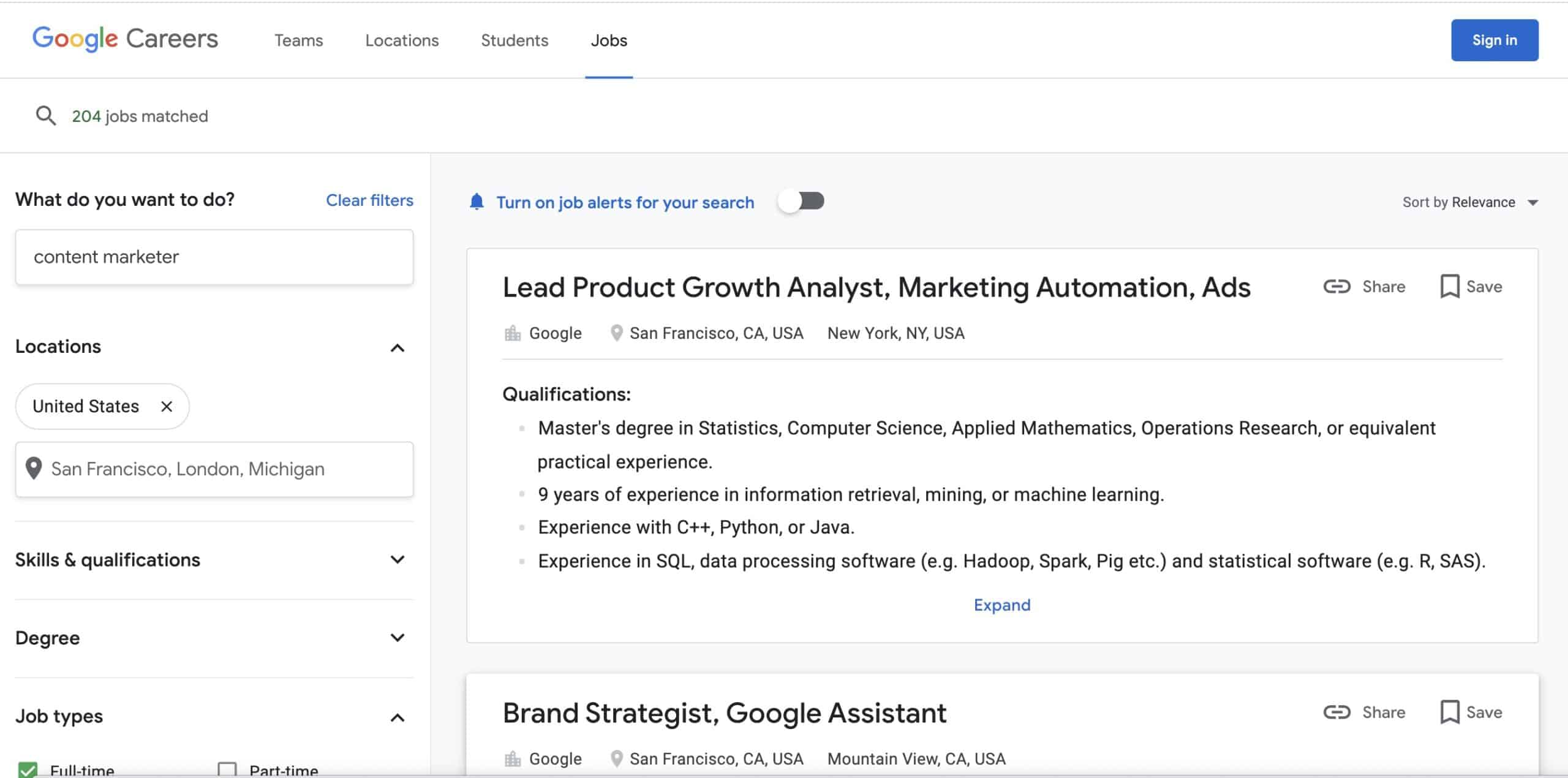Click the job alerts bell icon

tap(477, 202)
